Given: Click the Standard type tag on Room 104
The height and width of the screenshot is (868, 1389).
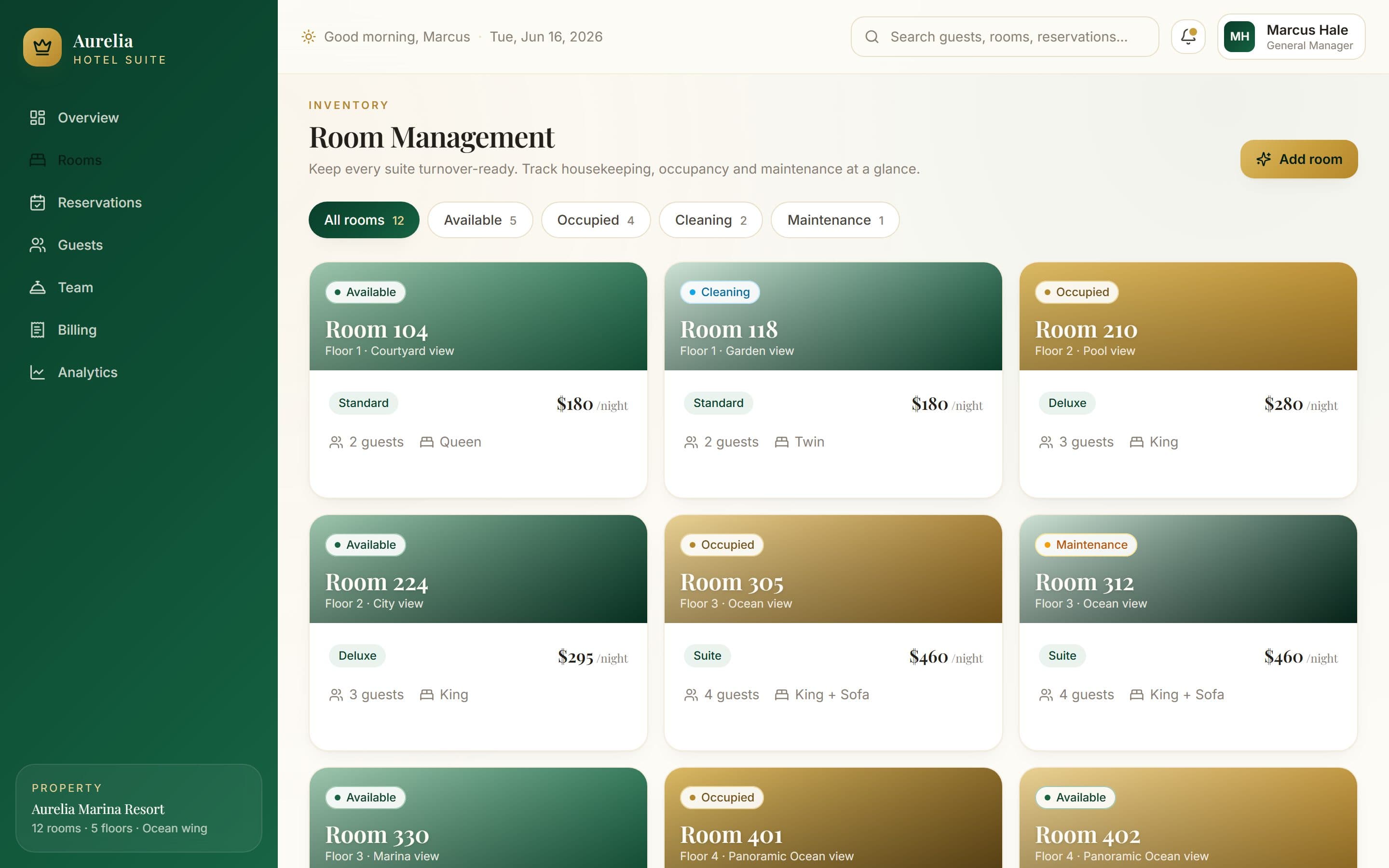Looking at the screenshot, I should pyautogui.click(x=363, y=403).
